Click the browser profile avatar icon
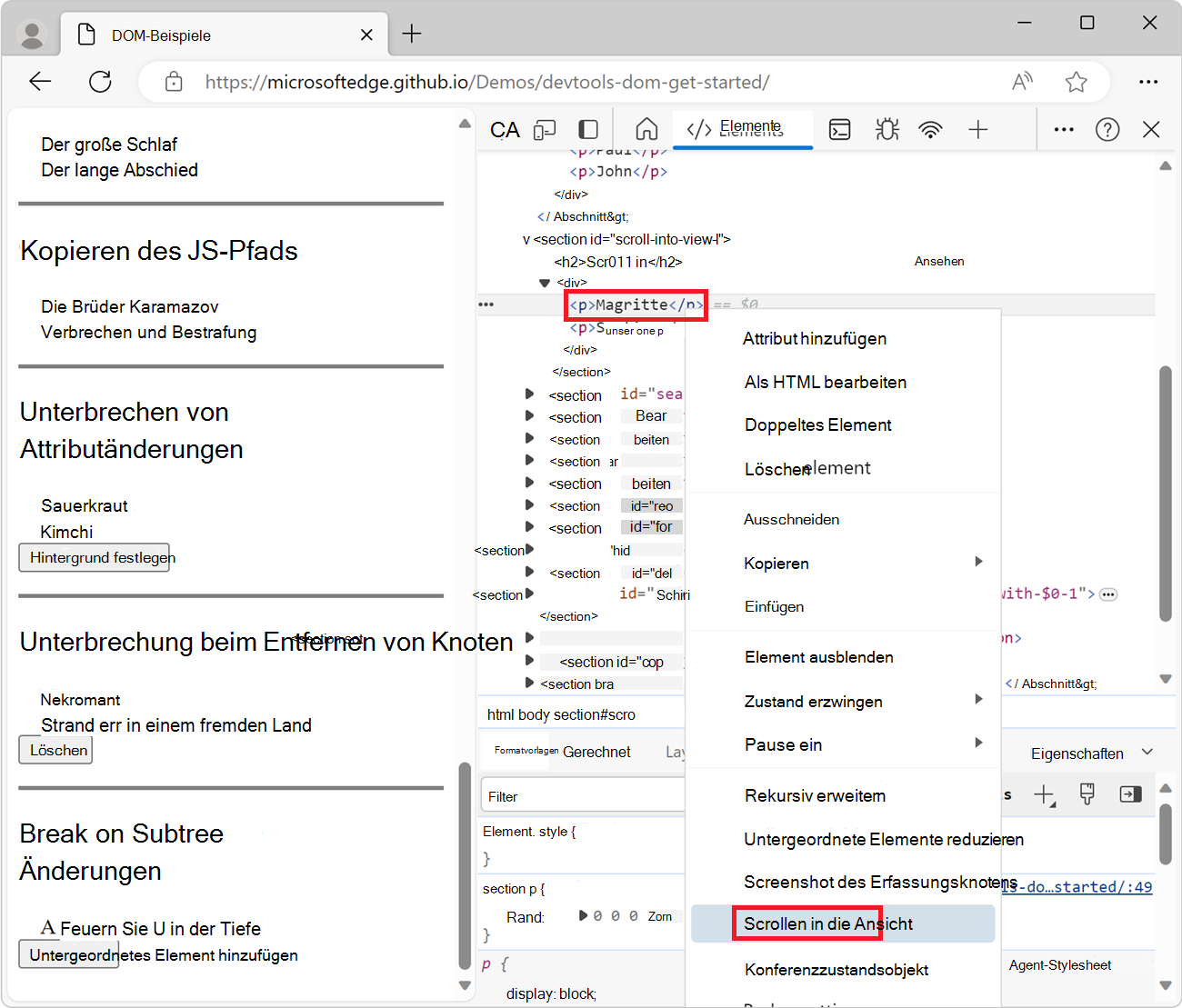1182x1008 pixels. pos(33,35)
